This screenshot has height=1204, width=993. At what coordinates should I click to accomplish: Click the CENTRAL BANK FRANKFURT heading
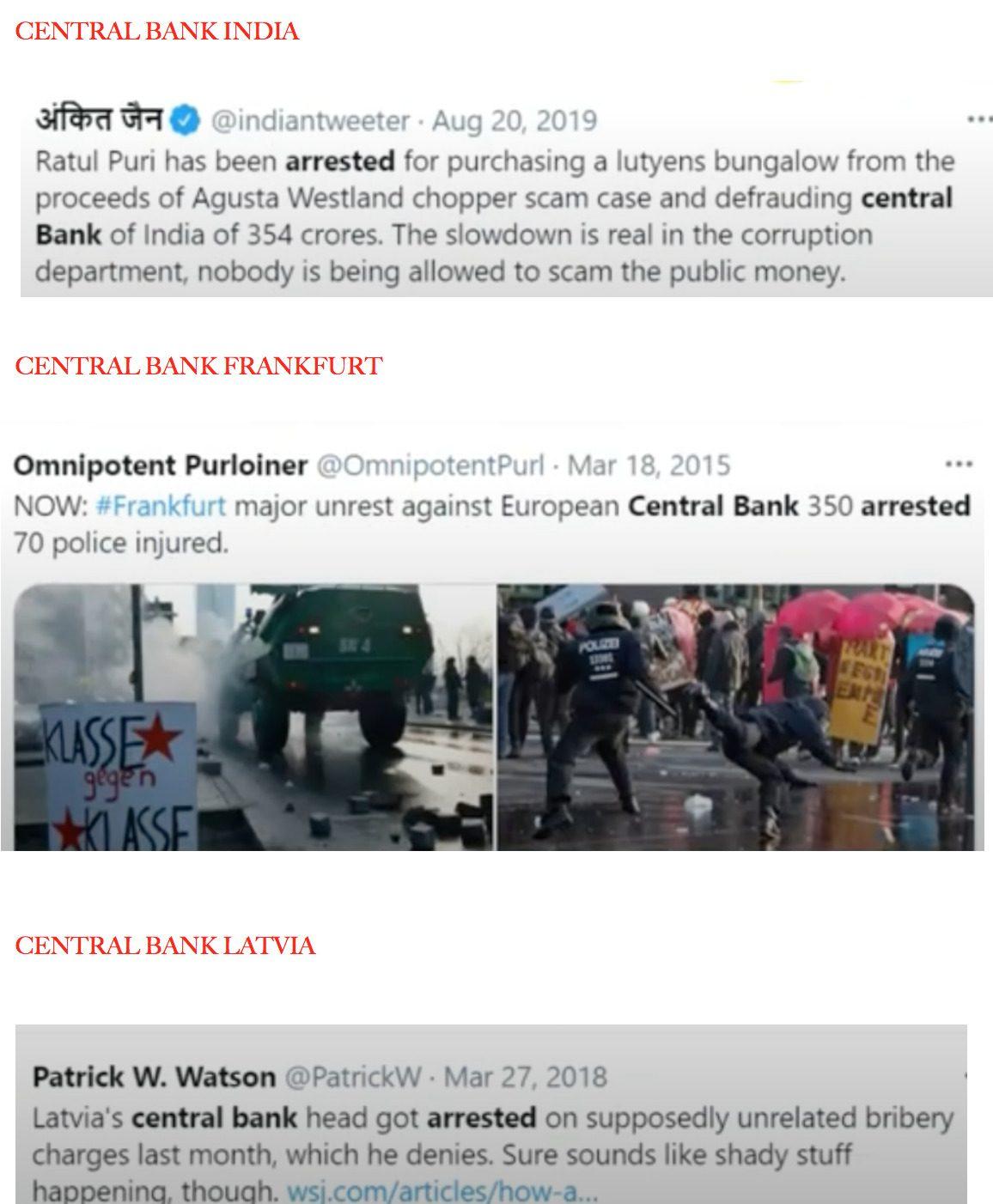click(198, 366)
